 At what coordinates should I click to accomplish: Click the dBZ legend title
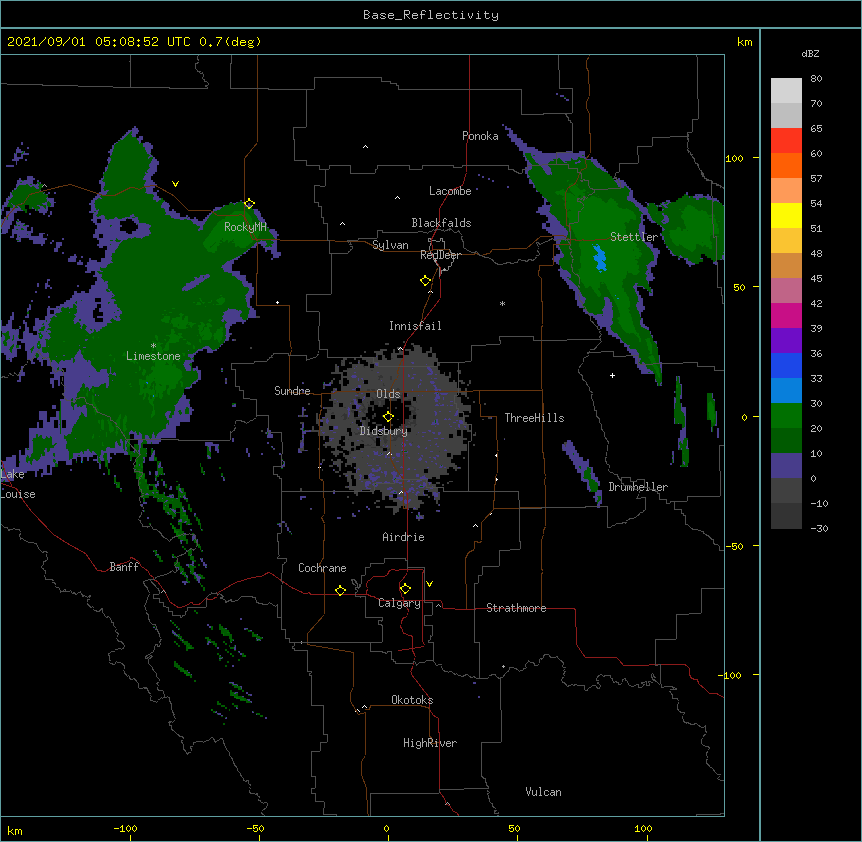point(810,54)
